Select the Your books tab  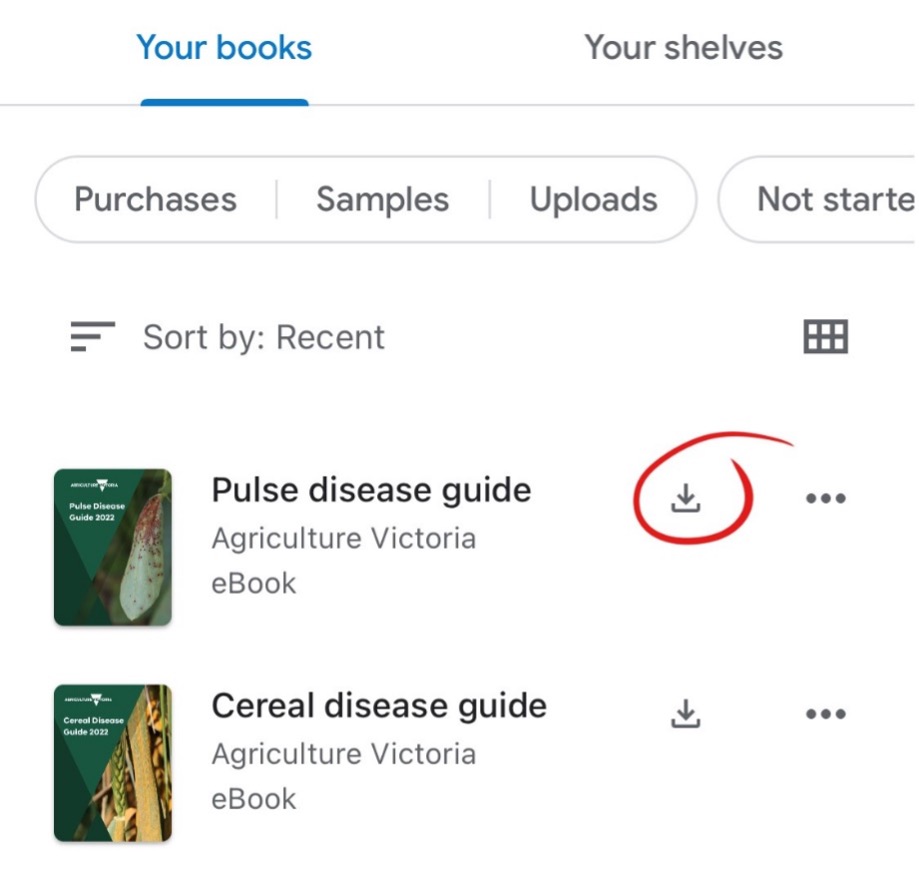point(224,46)
